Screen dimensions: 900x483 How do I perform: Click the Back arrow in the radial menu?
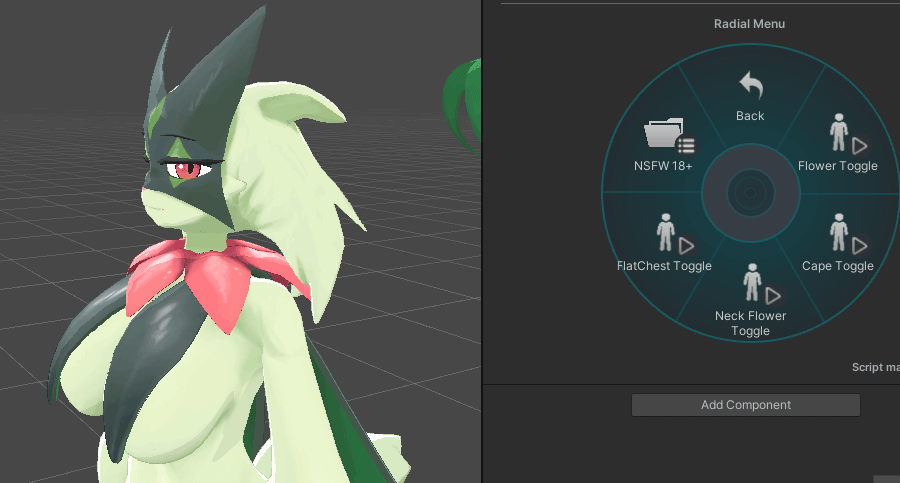click(x=750, y=85)
